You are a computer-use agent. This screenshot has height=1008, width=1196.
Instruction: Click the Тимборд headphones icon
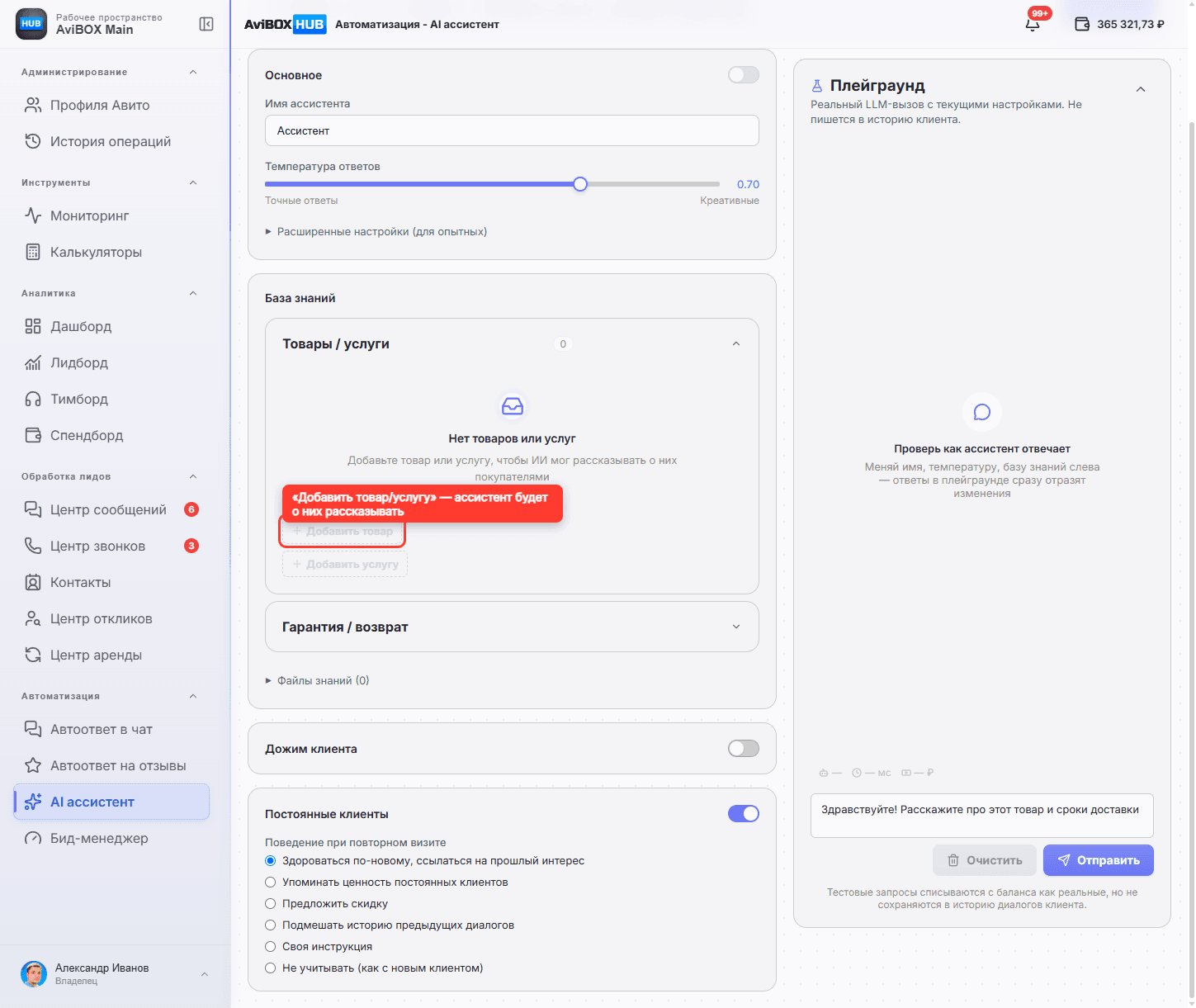click(x=33, y=399)
